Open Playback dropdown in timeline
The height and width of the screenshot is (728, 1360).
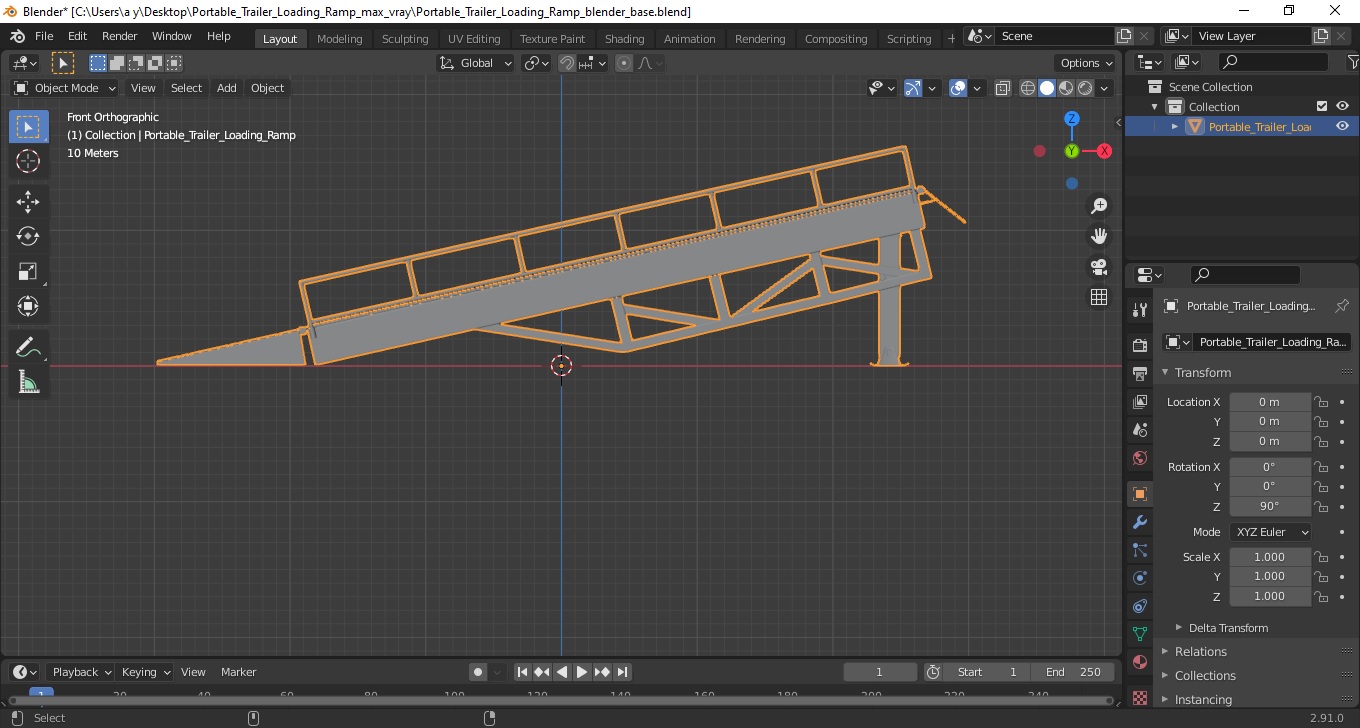pos(81,672)
